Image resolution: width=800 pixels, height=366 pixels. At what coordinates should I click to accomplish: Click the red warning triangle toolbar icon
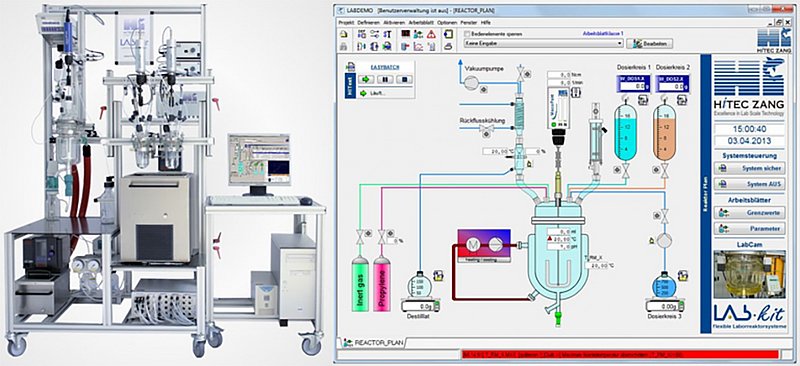click(x=432, y=34)
